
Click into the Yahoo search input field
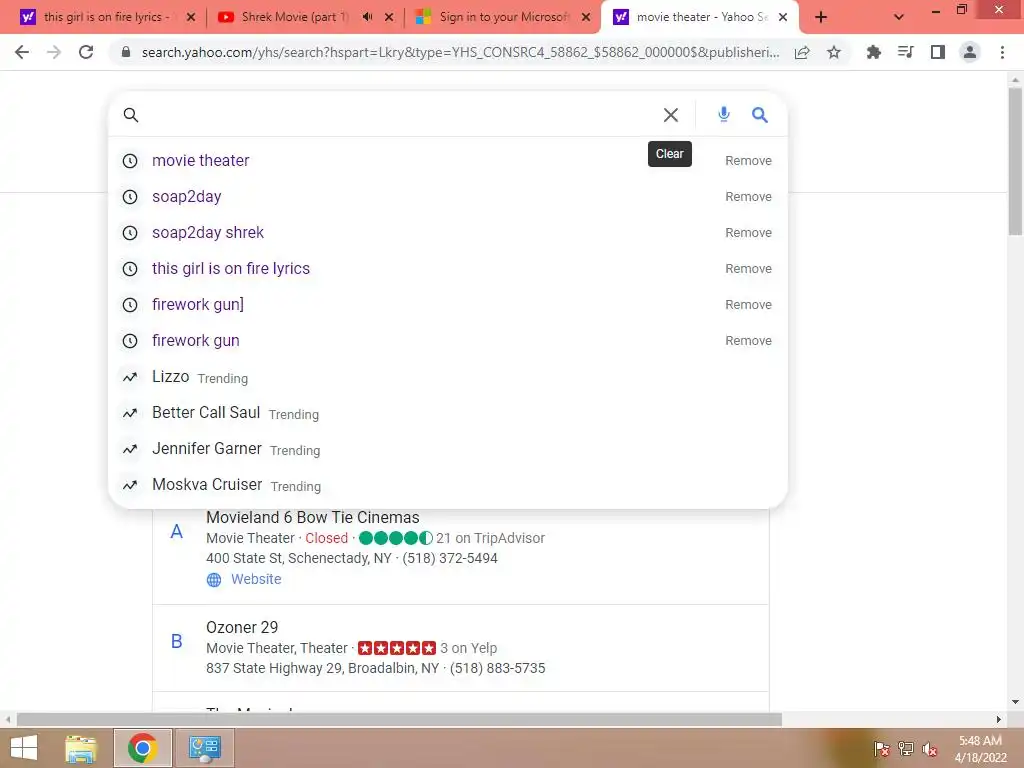[398, 115]
